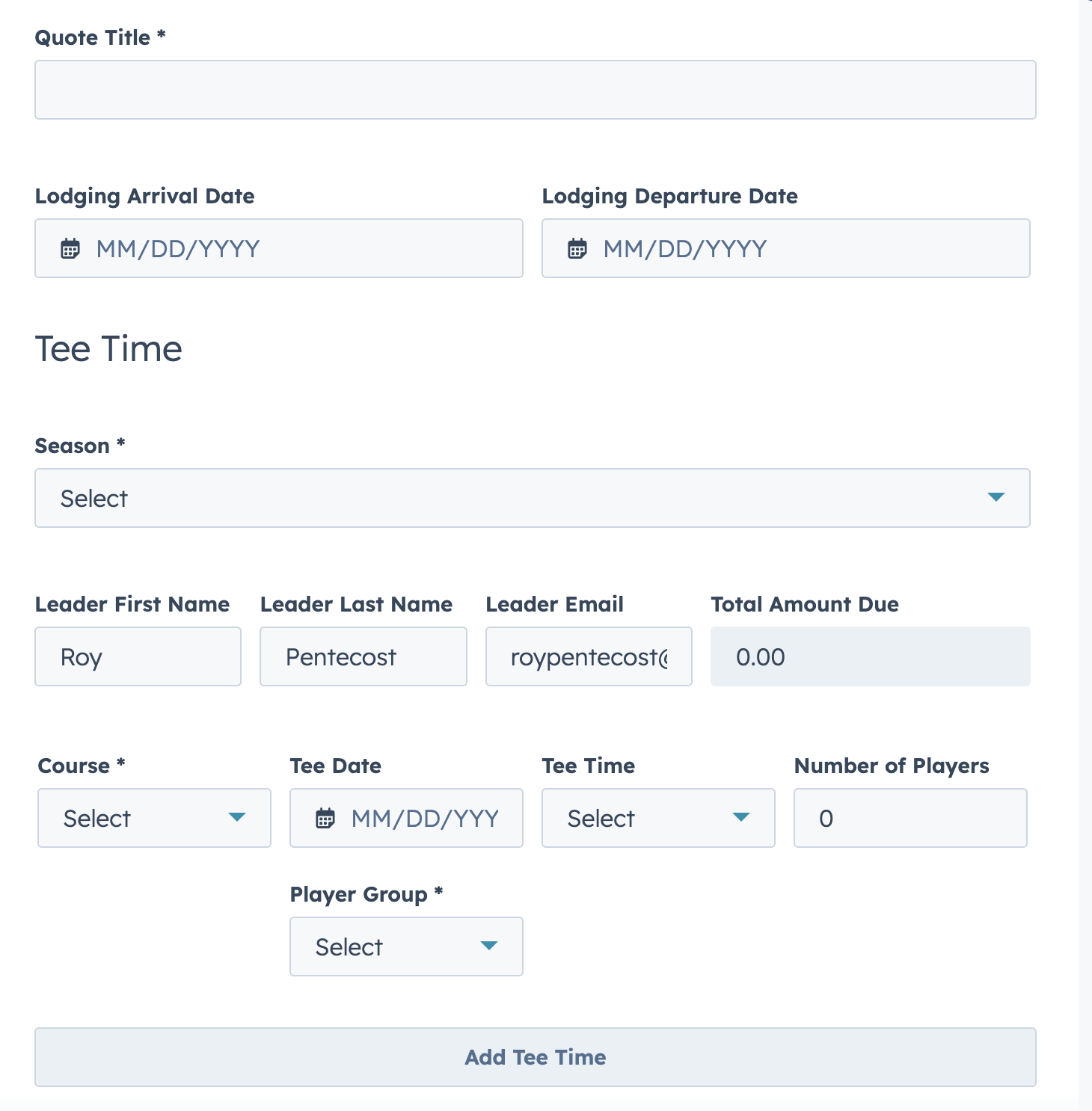Open the Lodging Arrival Date calendar icon
Image resolution: width=1092 pixels, height=1111 pixels.
click(71, 248)
